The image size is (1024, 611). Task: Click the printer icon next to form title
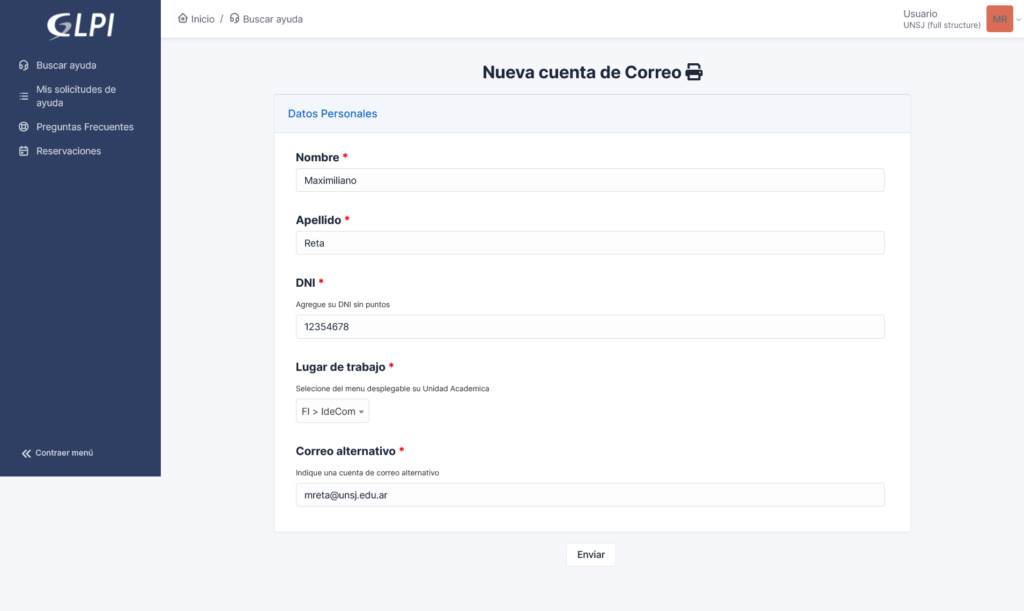[x=694, y=72]
